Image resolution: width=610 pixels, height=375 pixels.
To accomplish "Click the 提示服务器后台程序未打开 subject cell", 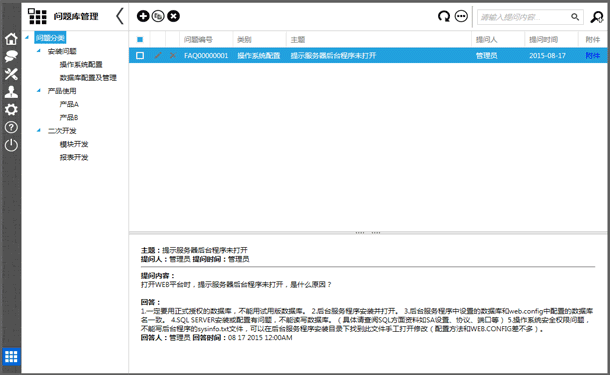I will click(x=333, y=56).
